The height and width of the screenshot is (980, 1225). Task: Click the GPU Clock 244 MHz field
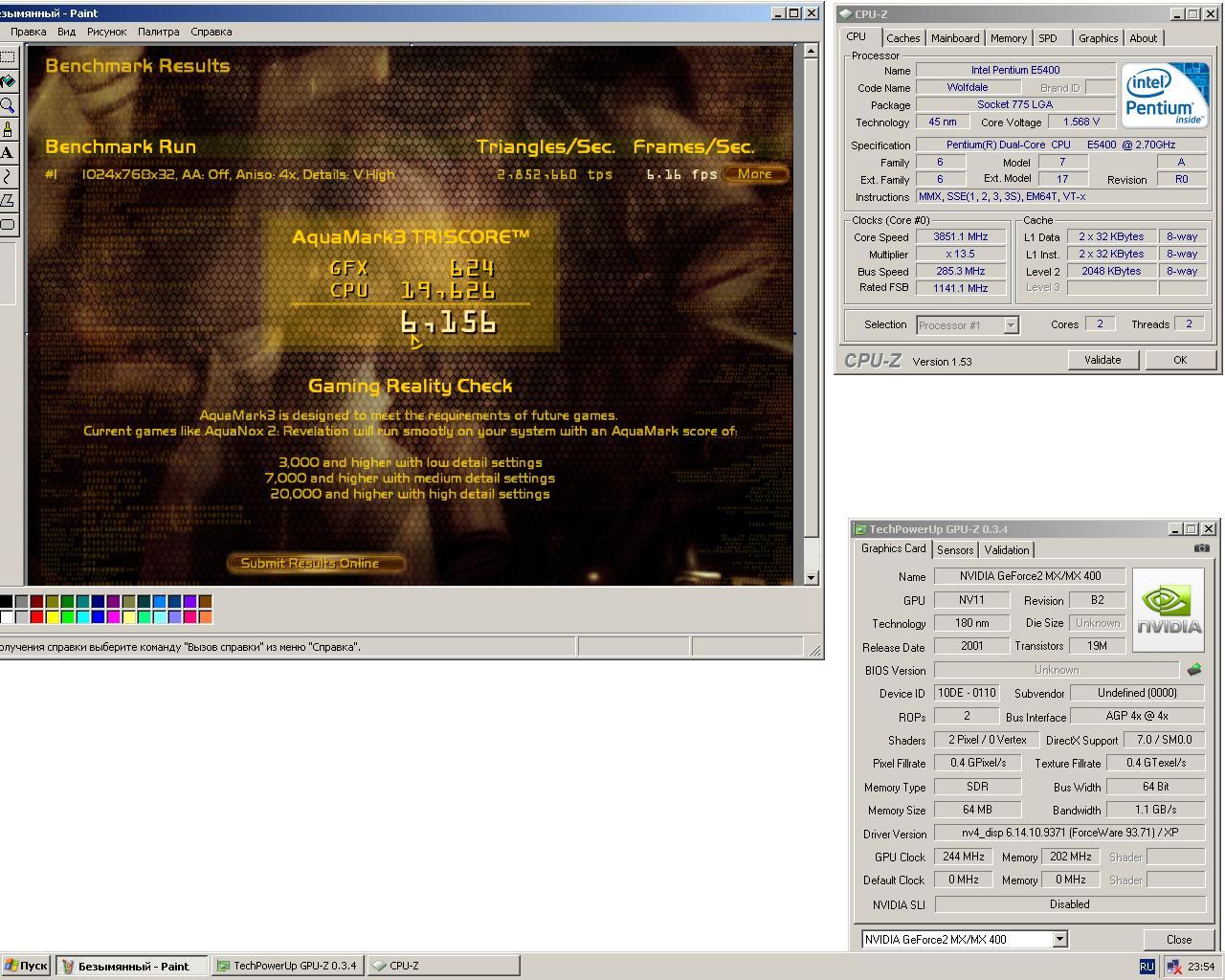pos(964,857)
